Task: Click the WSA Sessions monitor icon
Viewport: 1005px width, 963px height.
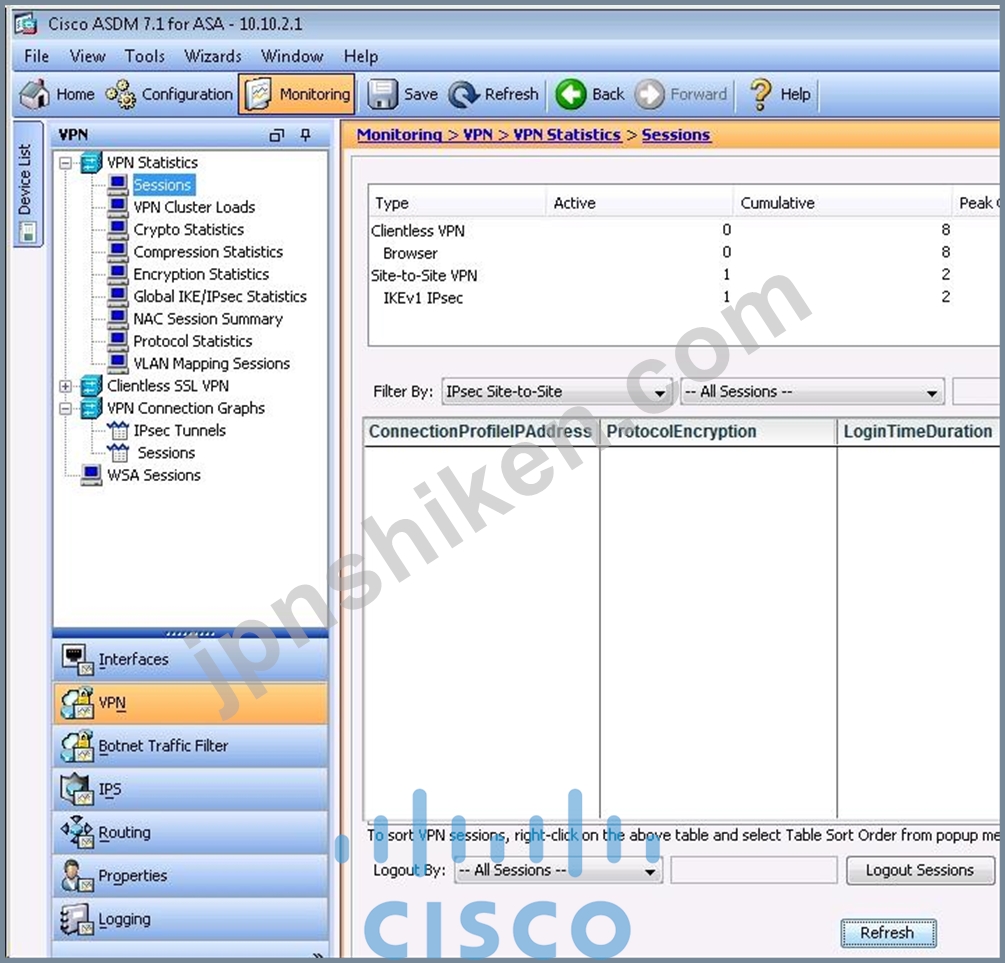Action: pyautogui.click(x=91, y=475)
